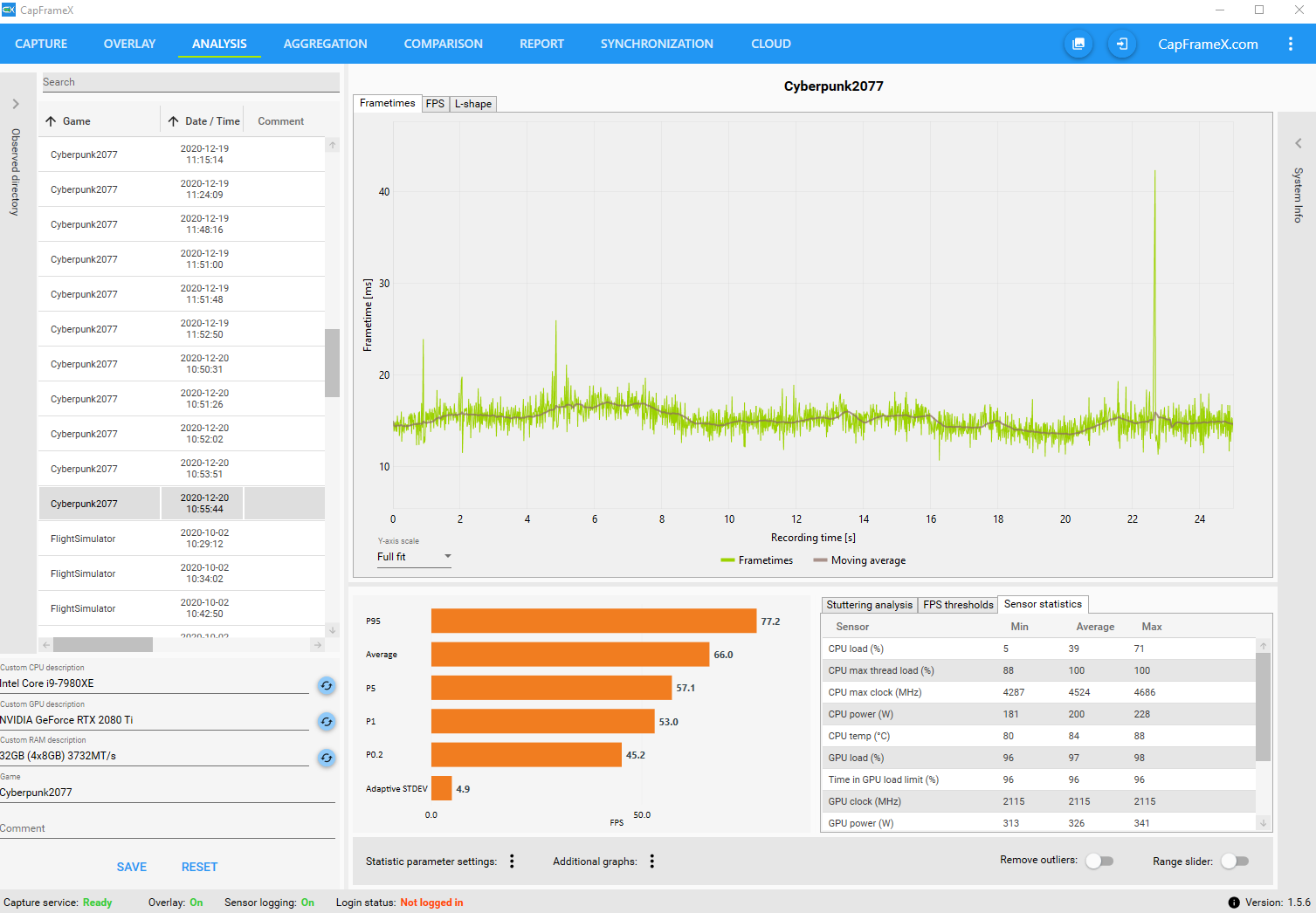Image resolution: width=1316 pixels, height=913 pixels.
Task: Select the ANALYSIS tab
Action: [x=219, y=44]
